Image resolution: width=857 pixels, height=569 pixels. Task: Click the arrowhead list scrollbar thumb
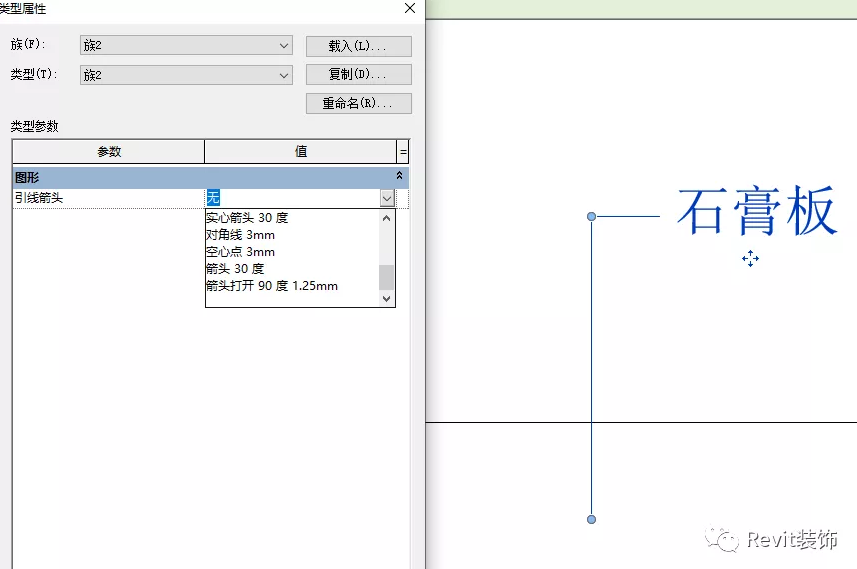coord(387,276)
